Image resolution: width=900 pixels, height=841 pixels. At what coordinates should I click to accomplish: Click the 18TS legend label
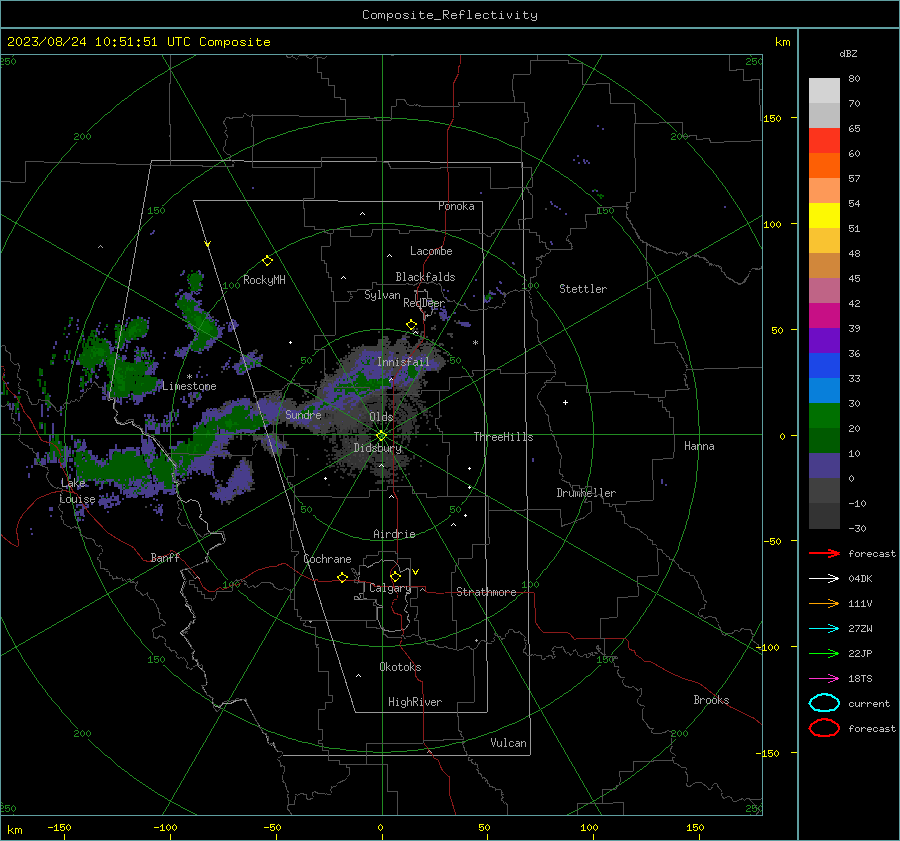860,679
